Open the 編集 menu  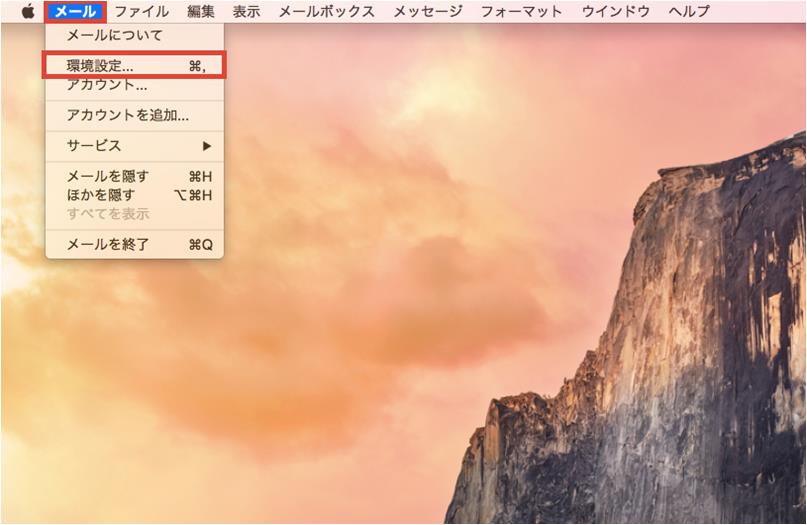(201, 11)
